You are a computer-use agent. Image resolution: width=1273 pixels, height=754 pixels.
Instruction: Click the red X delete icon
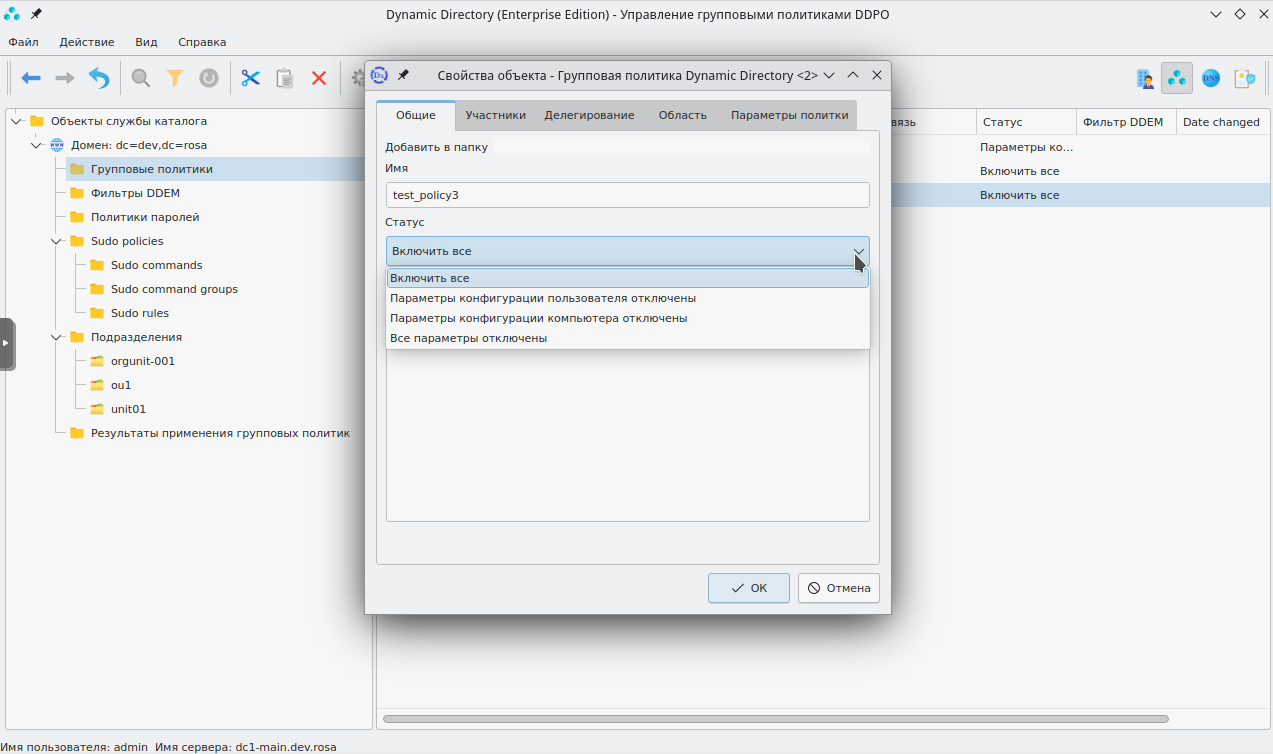[319, 78]
